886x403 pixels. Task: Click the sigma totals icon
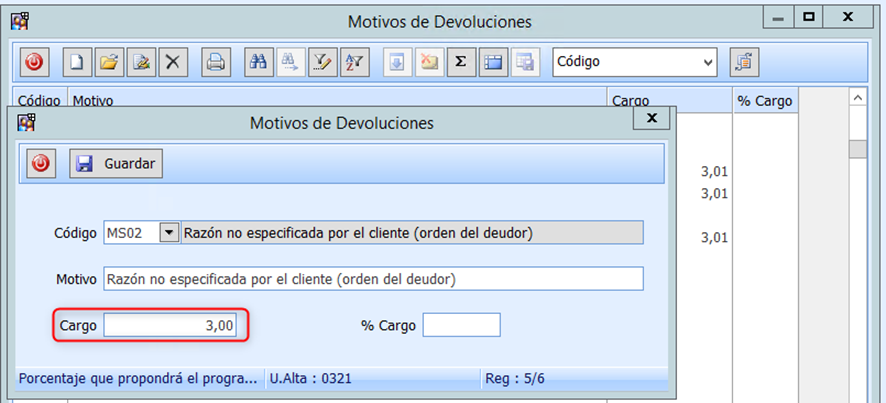(x=459, y=62)
